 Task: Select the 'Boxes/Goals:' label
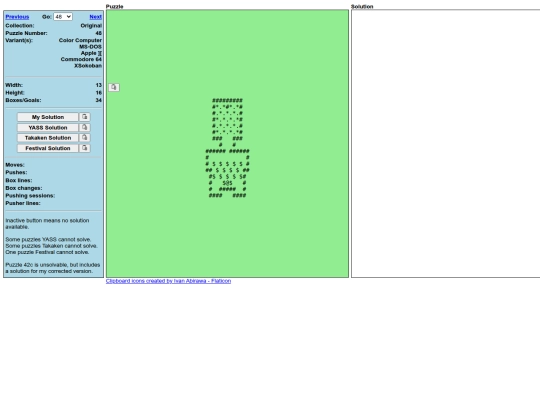pos(23,100)
